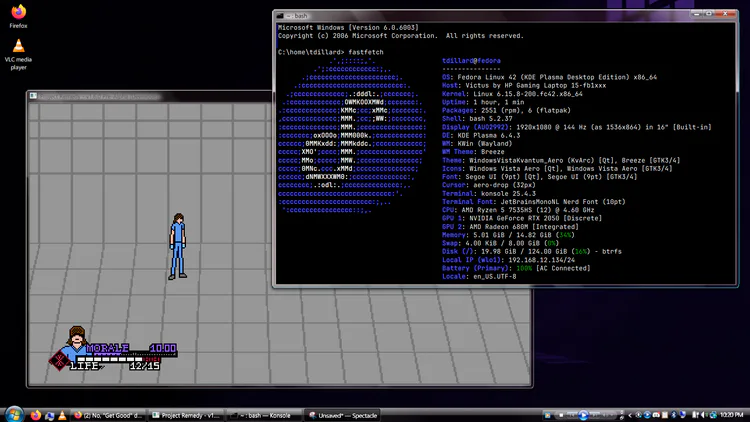Click the media player next track button in the taskbar
This screenshot has height=422, width=750.
click(x=595, y=414)
